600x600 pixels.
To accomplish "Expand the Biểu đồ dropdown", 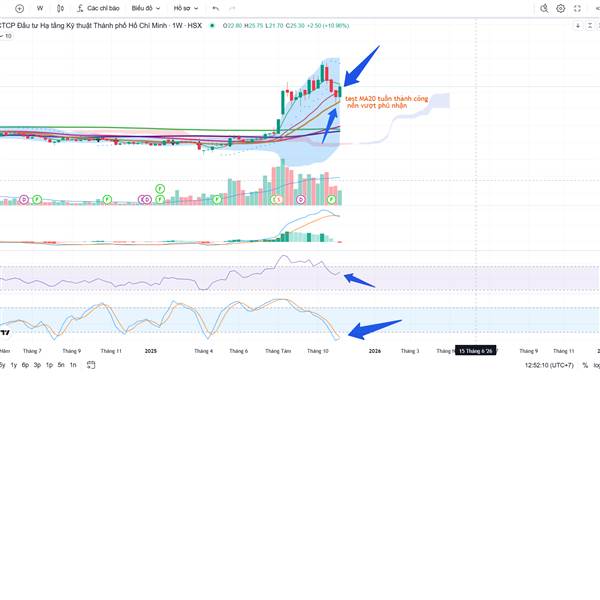I will pyautogui.click(x=146, y=8).
